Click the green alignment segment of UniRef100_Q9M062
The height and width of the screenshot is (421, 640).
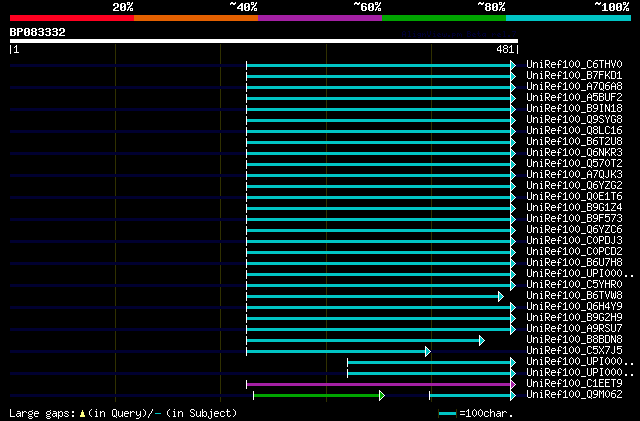(317, 396)
